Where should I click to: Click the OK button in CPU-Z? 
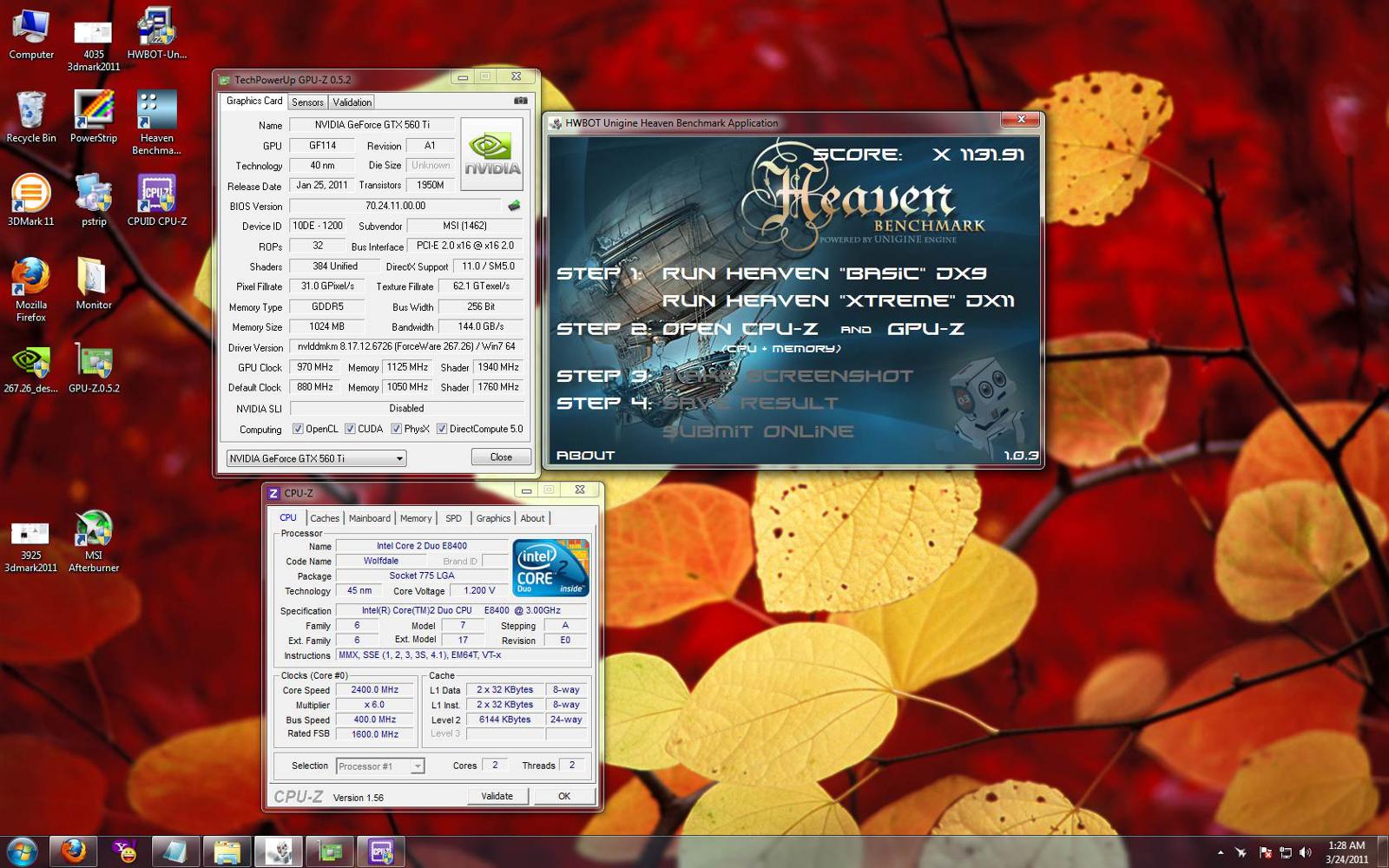pyautogui.click(x=564, y=796)
